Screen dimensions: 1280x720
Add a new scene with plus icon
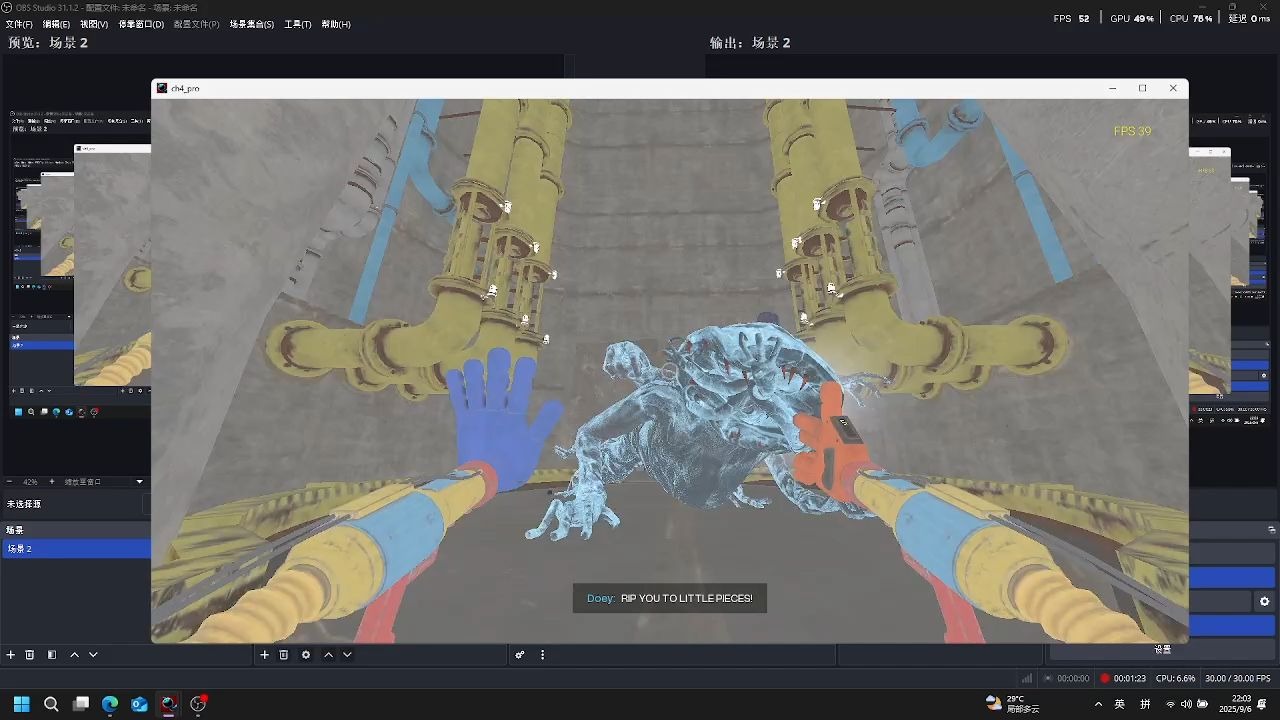(x=11, y=655)
